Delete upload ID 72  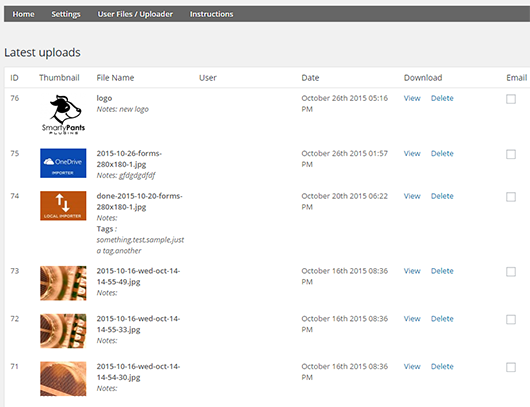442,319
